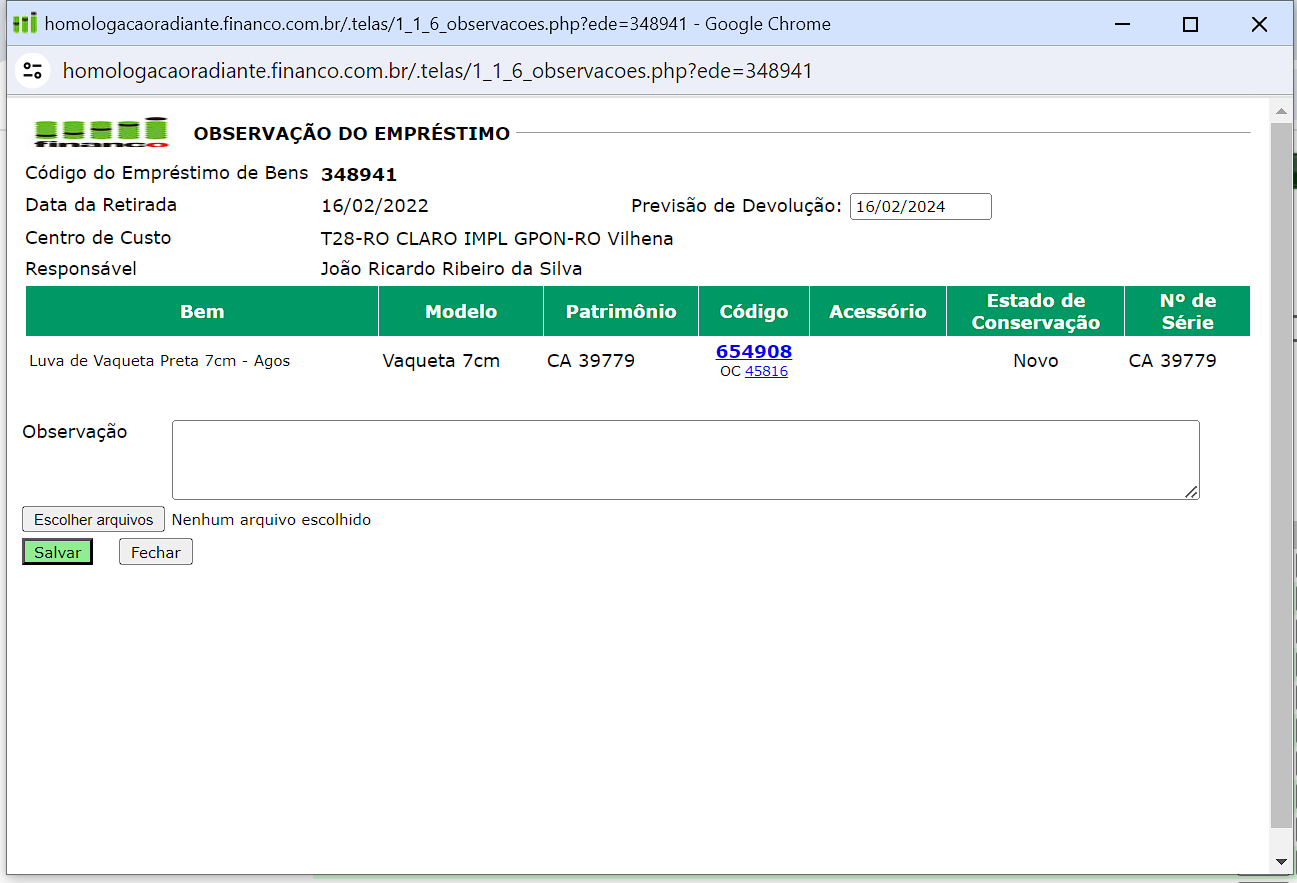Click the Financo logo image
The image size is (1297, 883).
pos(100,132)
